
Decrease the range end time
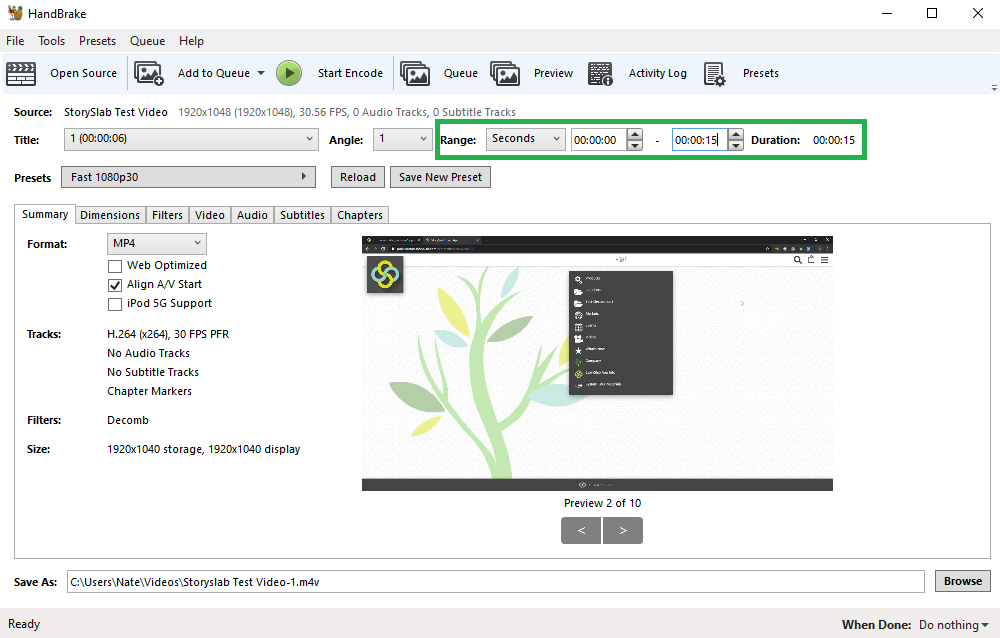(x=736, y=145)
